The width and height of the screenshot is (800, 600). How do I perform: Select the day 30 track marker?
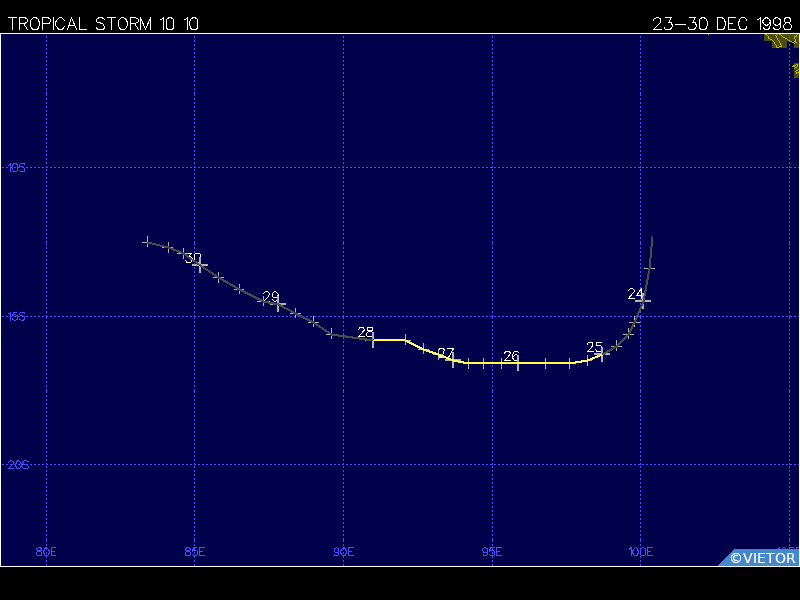click(200, 265)
